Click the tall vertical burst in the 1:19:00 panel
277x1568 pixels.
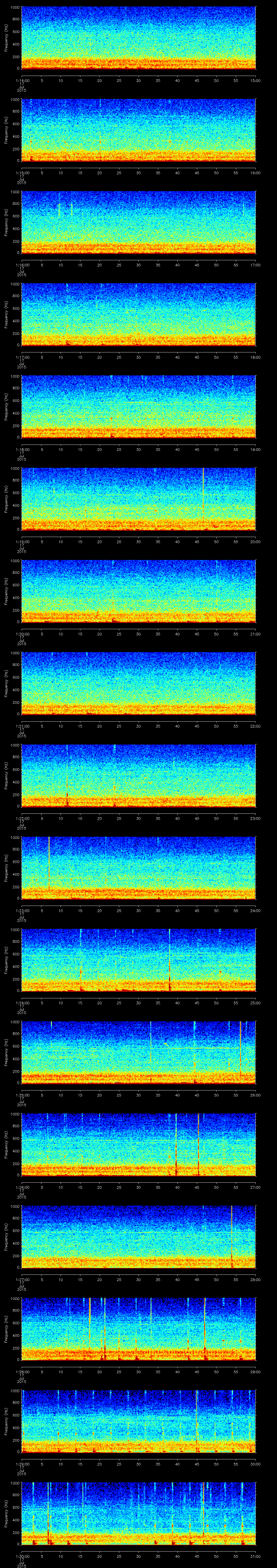click(203, 494)
